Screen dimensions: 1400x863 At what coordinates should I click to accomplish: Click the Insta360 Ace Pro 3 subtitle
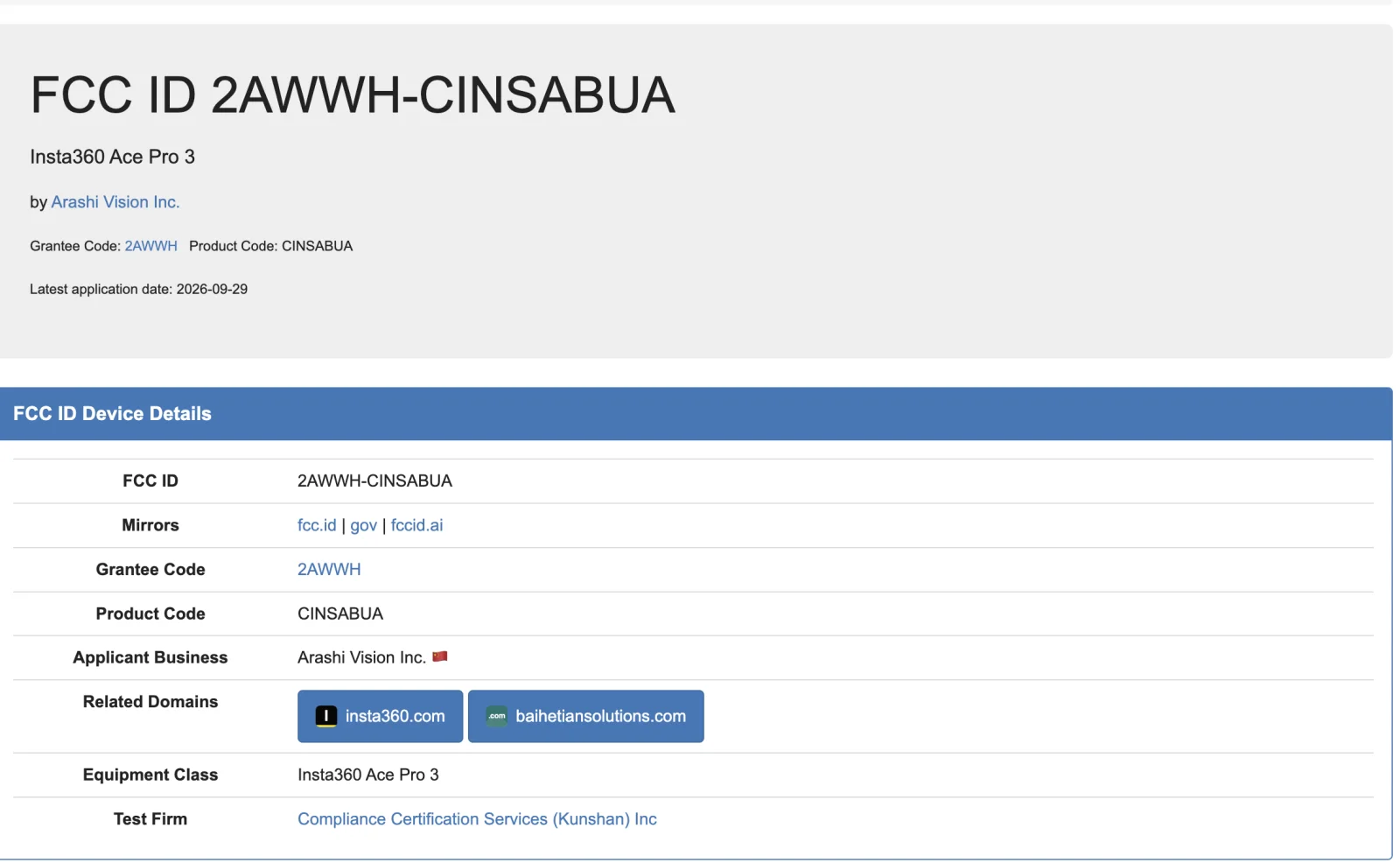pyautogui.click(x=112, y=157)
